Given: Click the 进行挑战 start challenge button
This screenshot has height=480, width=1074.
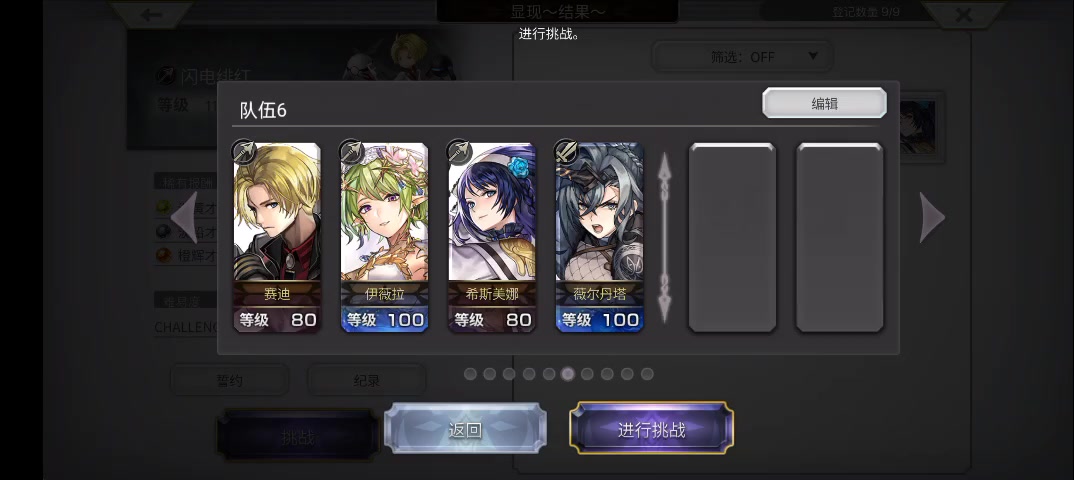Looking at the screenshot, I should click(651, 429).
